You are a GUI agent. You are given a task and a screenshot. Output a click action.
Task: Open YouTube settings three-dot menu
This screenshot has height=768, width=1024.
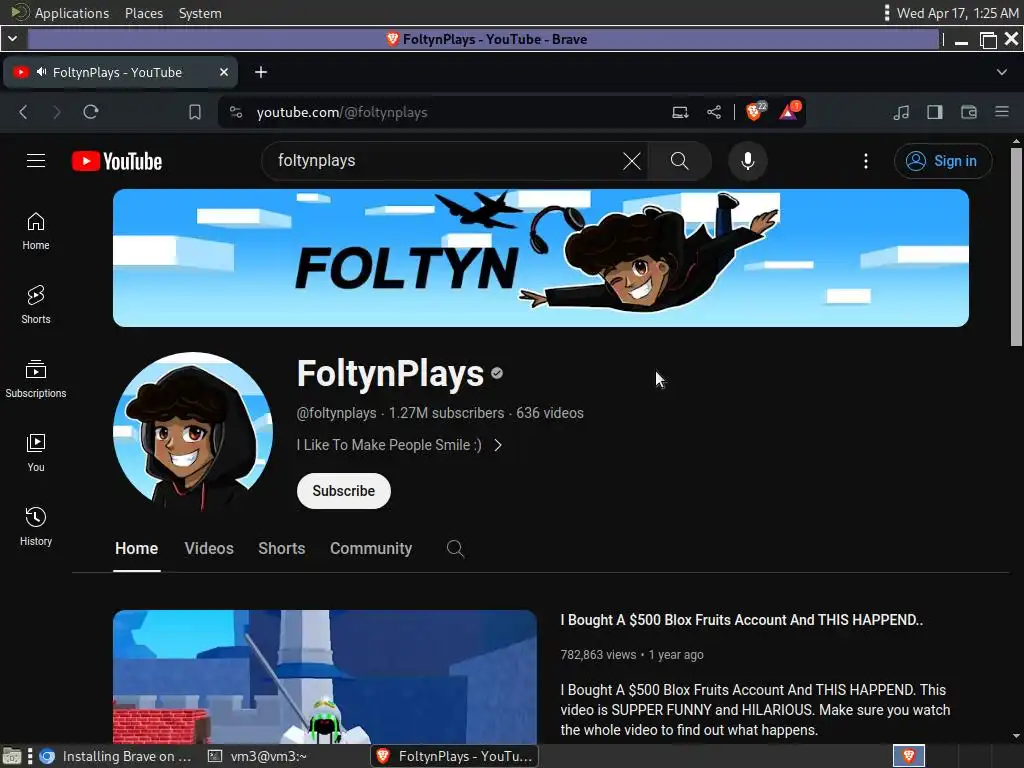866,161
